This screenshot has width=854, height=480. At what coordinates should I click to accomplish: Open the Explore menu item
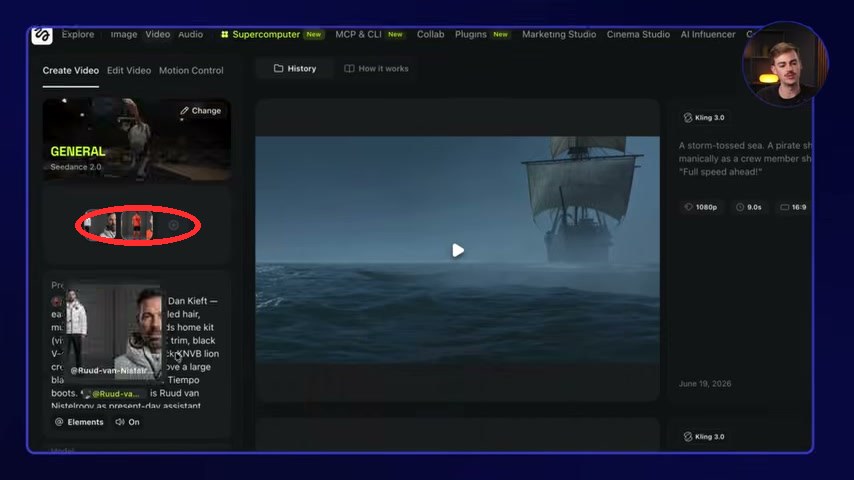tap(77, 34)
